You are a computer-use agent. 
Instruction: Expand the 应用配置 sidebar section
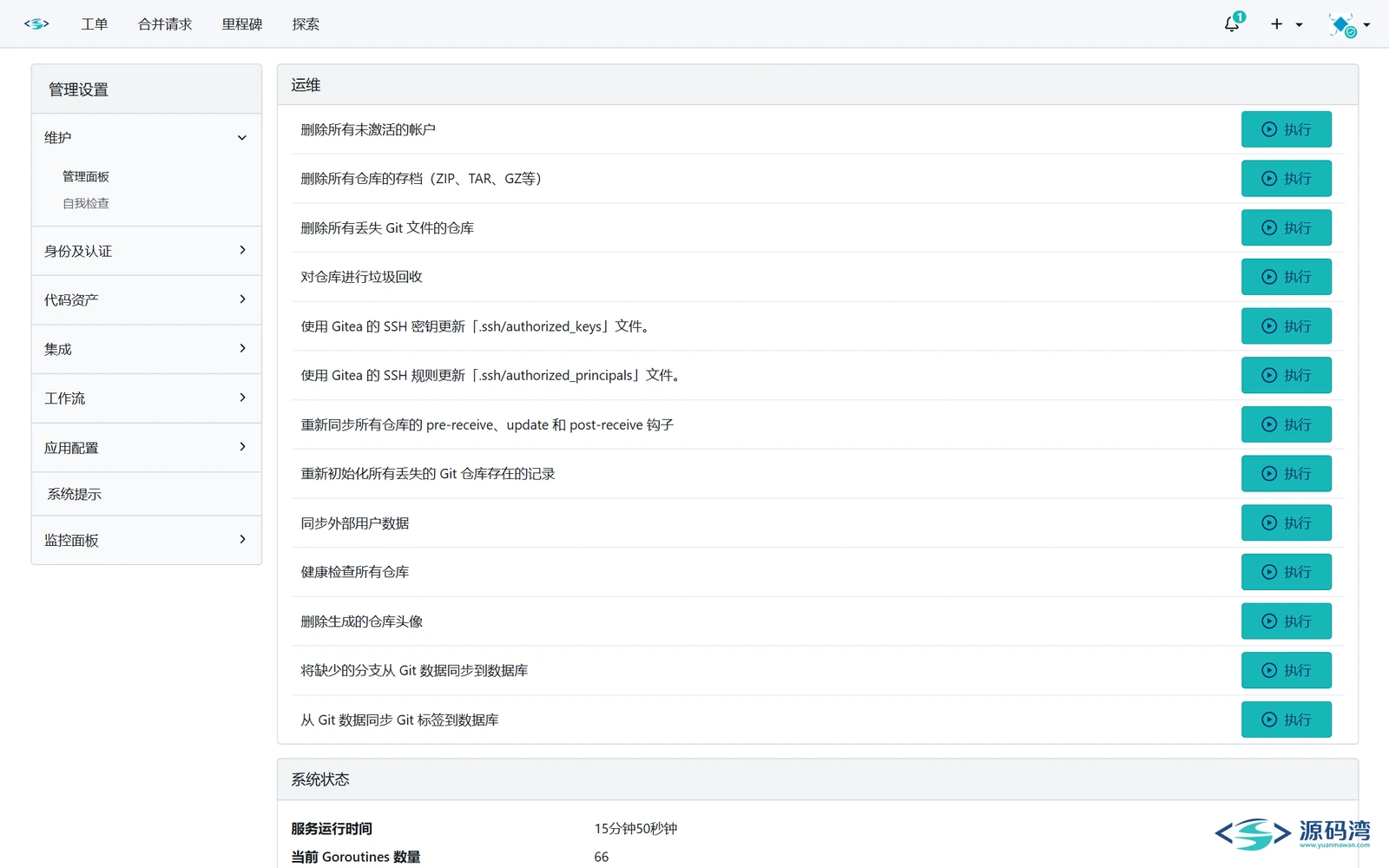coord(146,448)
